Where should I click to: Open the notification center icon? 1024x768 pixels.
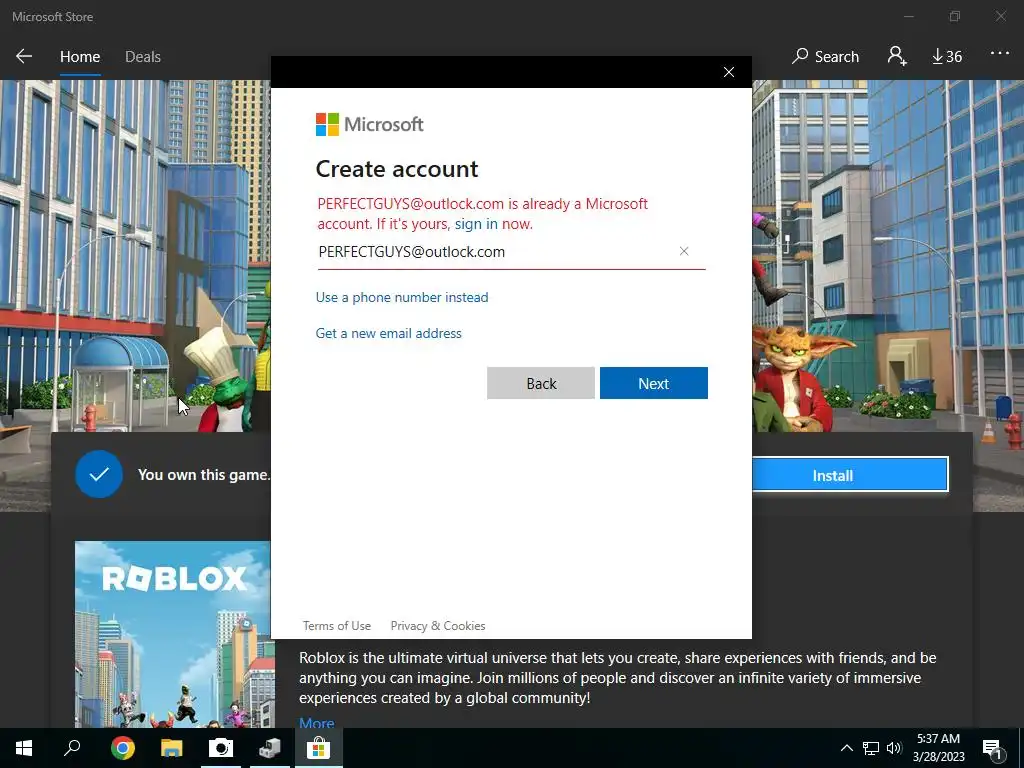pos(993,749)
